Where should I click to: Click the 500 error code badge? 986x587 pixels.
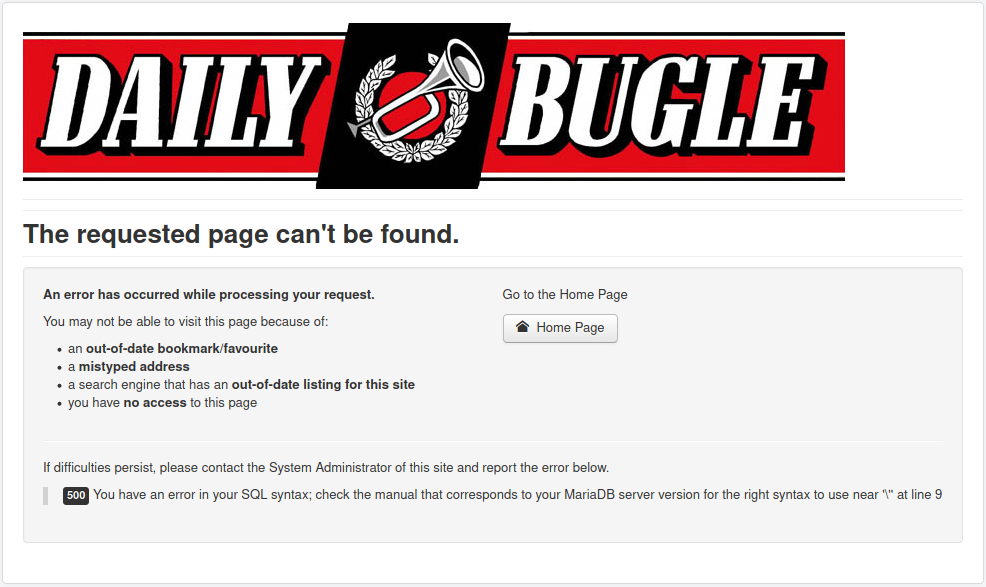pyautogui.click(x=75, y=495)
